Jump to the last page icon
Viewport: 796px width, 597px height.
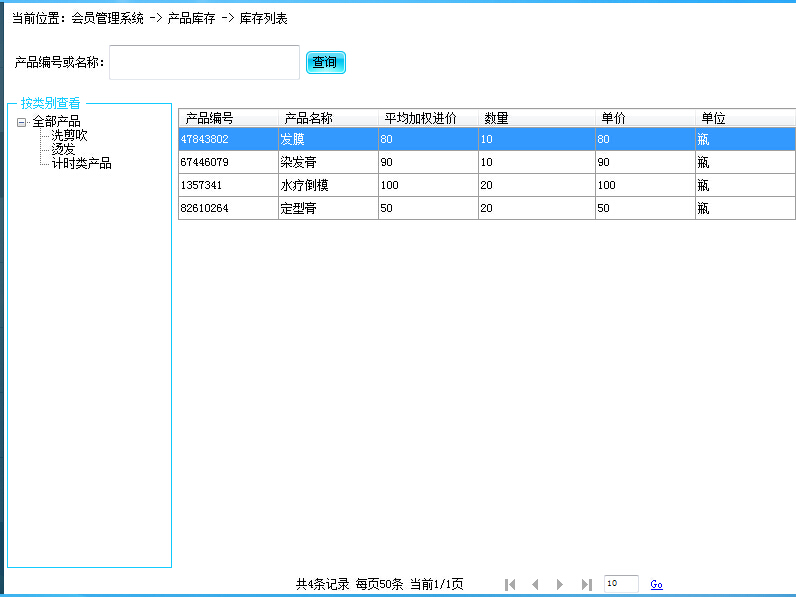[x=586, y=584]
